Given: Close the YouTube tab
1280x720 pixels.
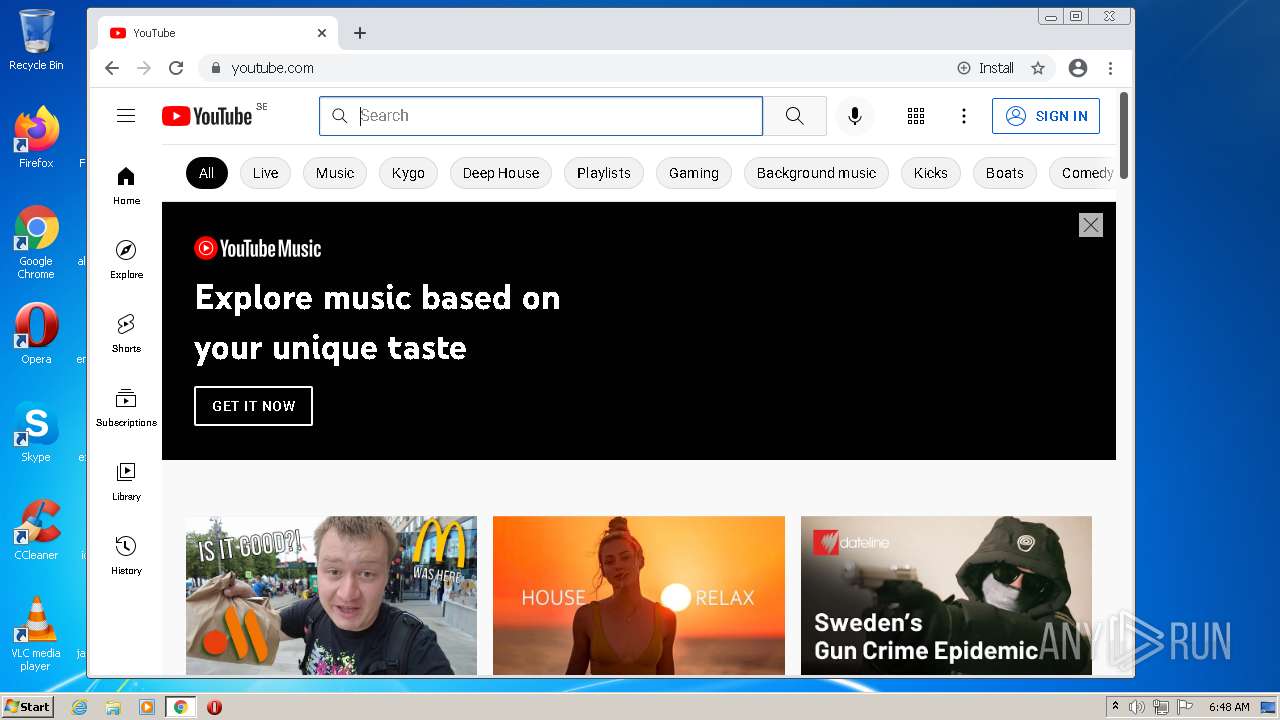Looking at the screenshot, I should (x=322, y=33).
